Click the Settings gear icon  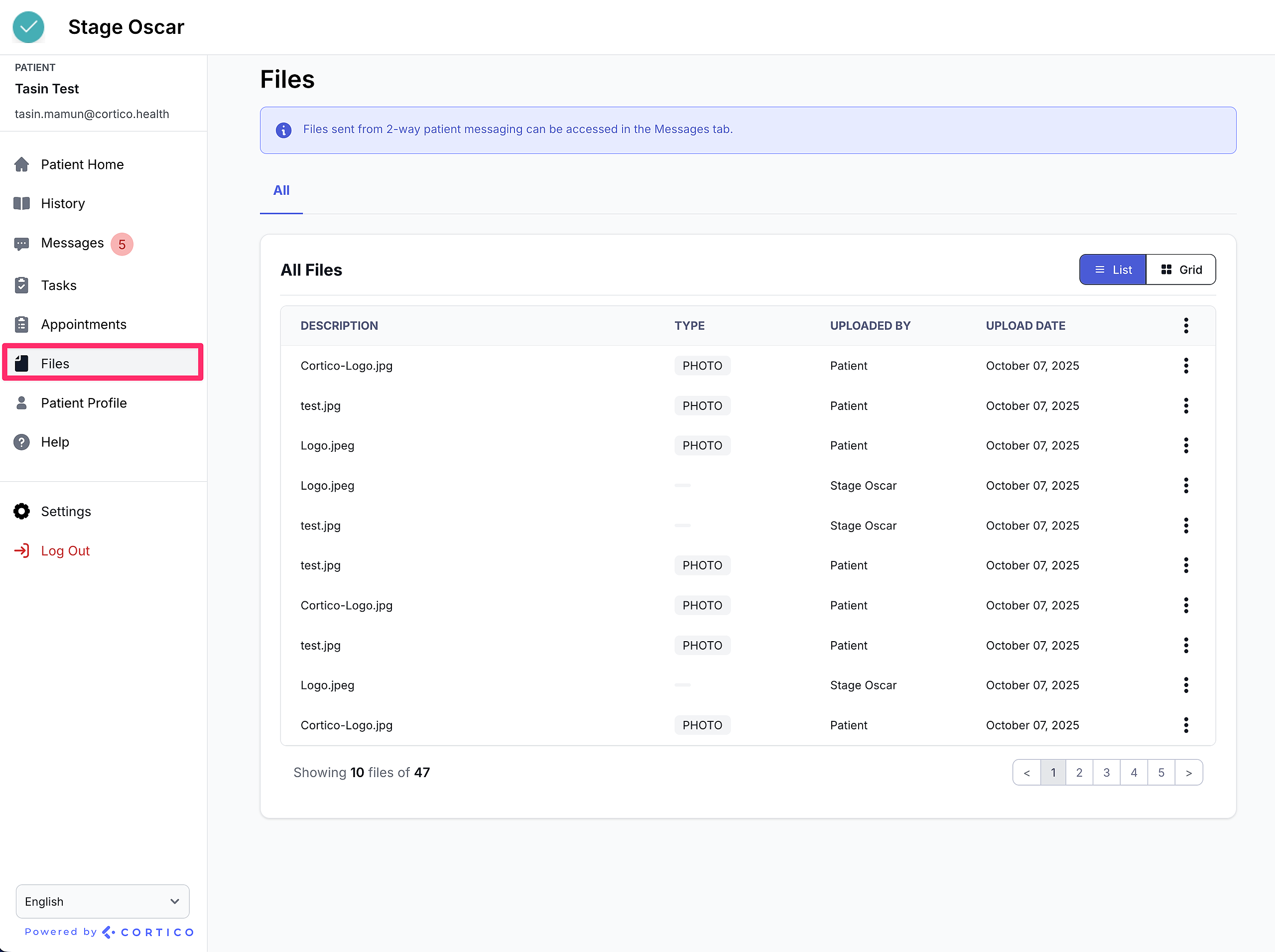[x=22, y=511]
